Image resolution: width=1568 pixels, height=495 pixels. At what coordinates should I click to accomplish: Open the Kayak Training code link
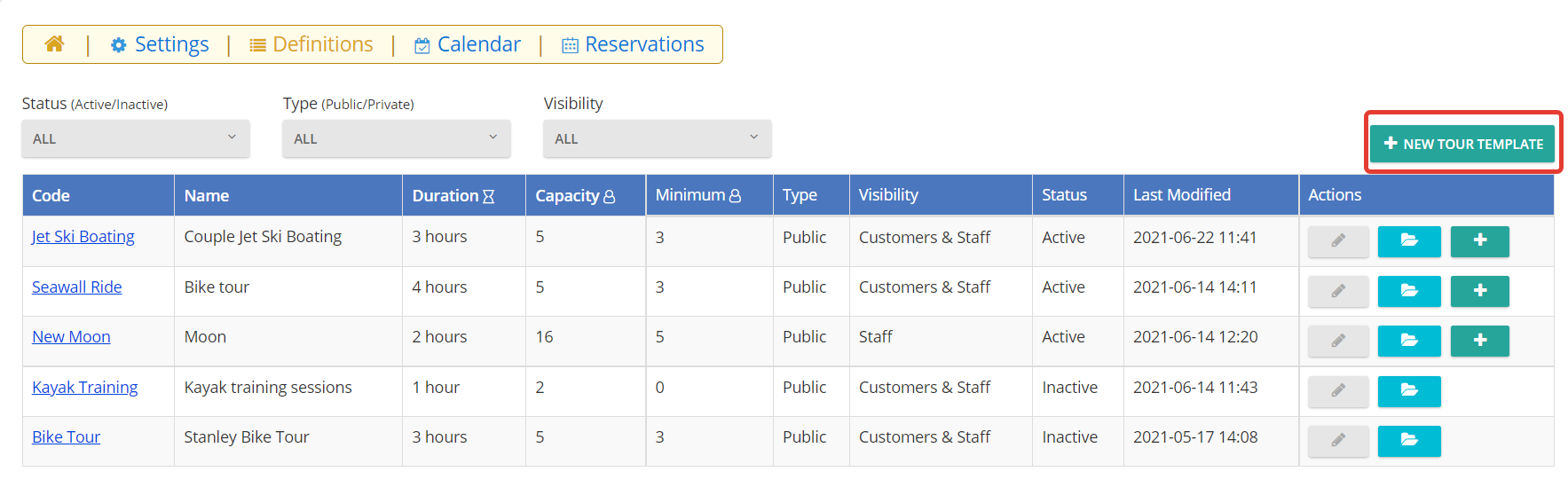tap(85, 388)
